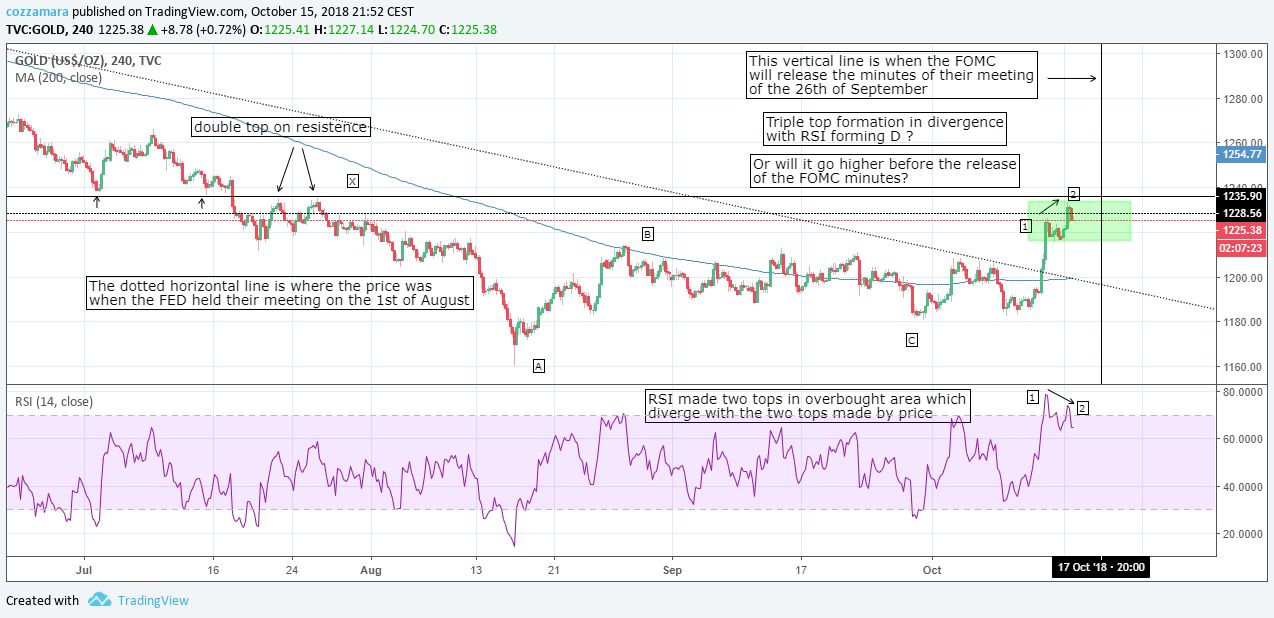Click the boxed A label below the August low
The image size is (1274, 618).
[x=538, y=366]
